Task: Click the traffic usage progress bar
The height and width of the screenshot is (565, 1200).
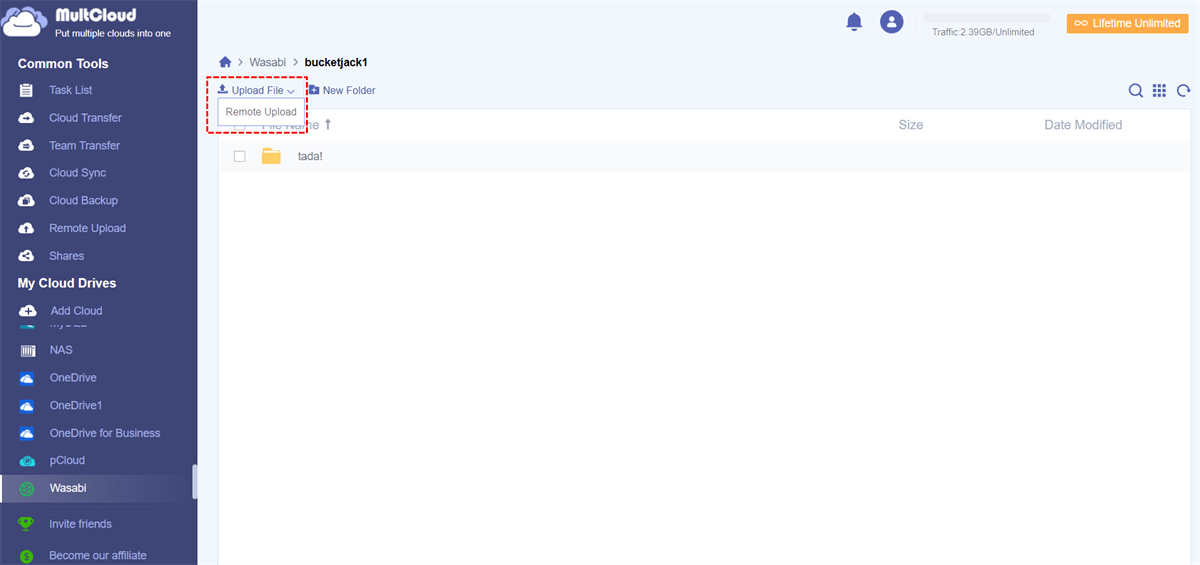Action: click(x=986, y=18)
